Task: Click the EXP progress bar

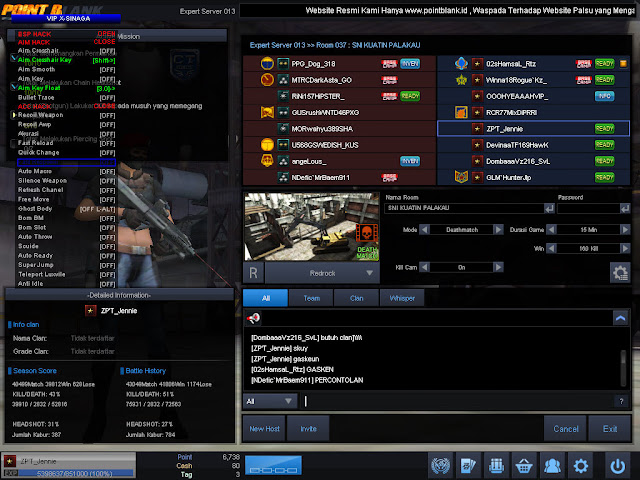Action: [x=69, y=473]
